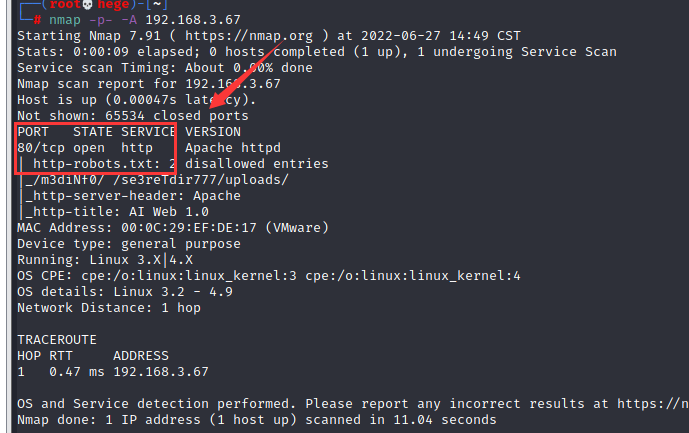
Task: Click the OS details Linux 3.2 - 4.9 line
Action: tap(125, 292)
